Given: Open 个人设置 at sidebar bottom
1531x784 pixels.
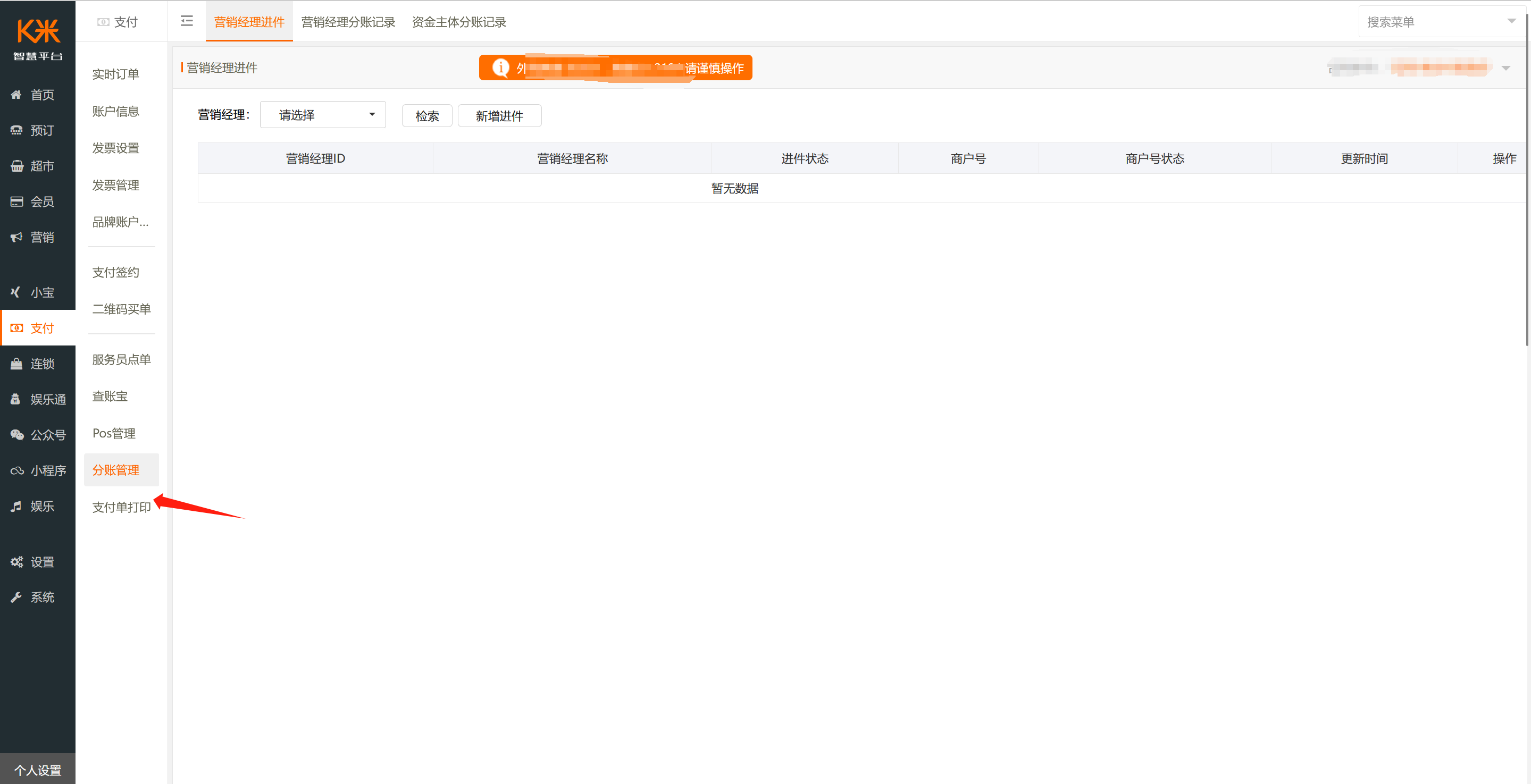Looking at the screenshot, I should [38, 770].
